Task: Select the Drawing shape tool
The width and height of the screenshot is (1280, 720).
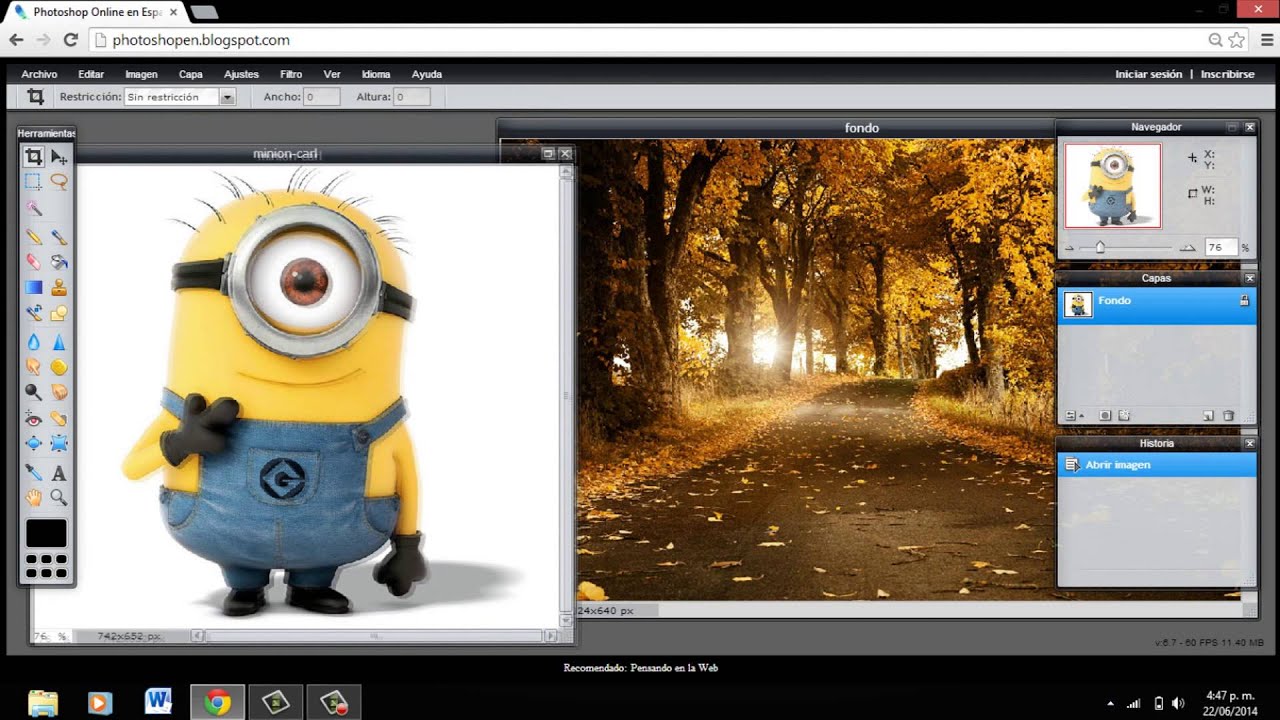Action: (x=59, y=314)
